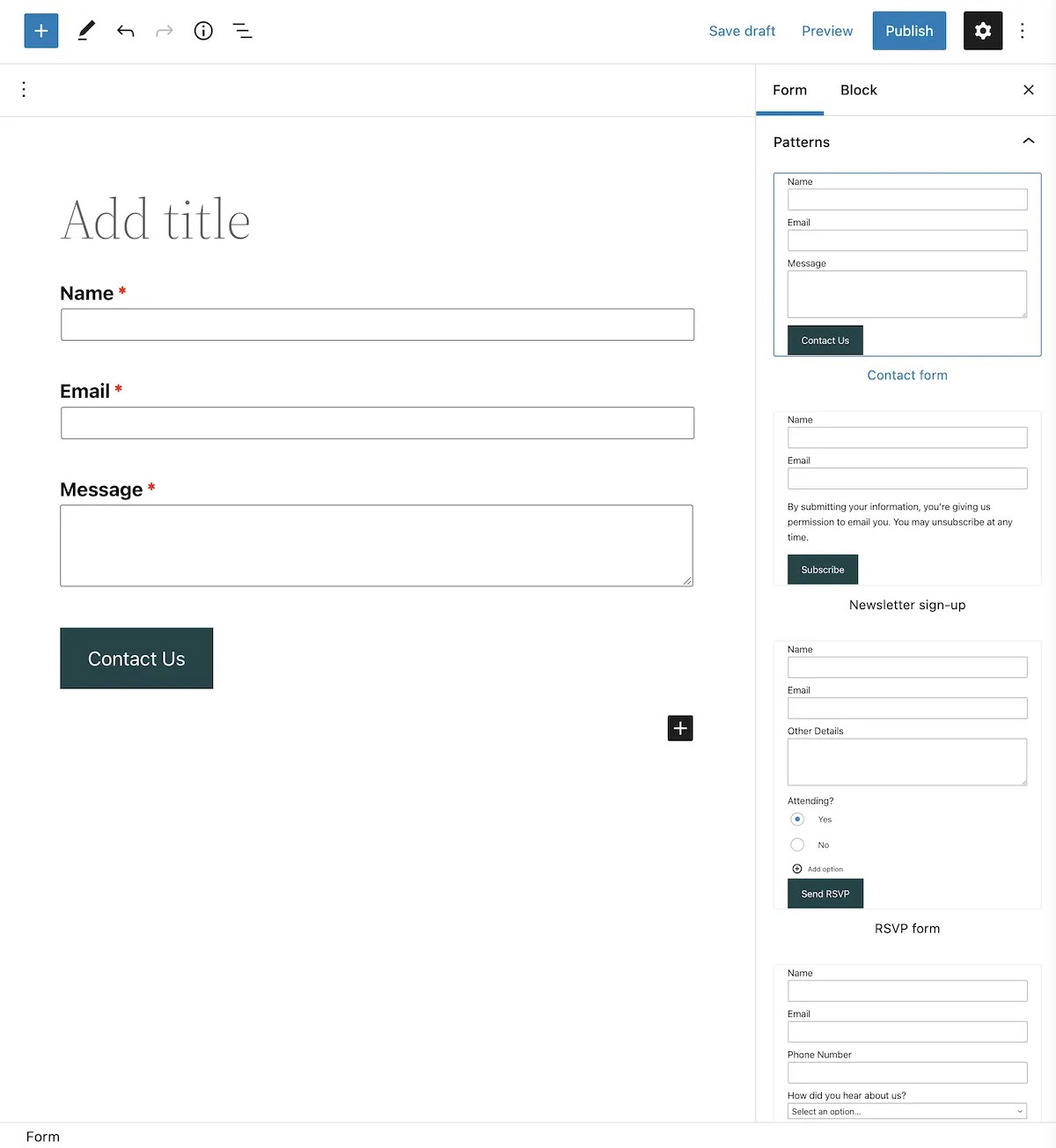The height and width of the screenshot is (1148, 1056).
Task: Open the Document Overview list view
Action: click(242, 31)
